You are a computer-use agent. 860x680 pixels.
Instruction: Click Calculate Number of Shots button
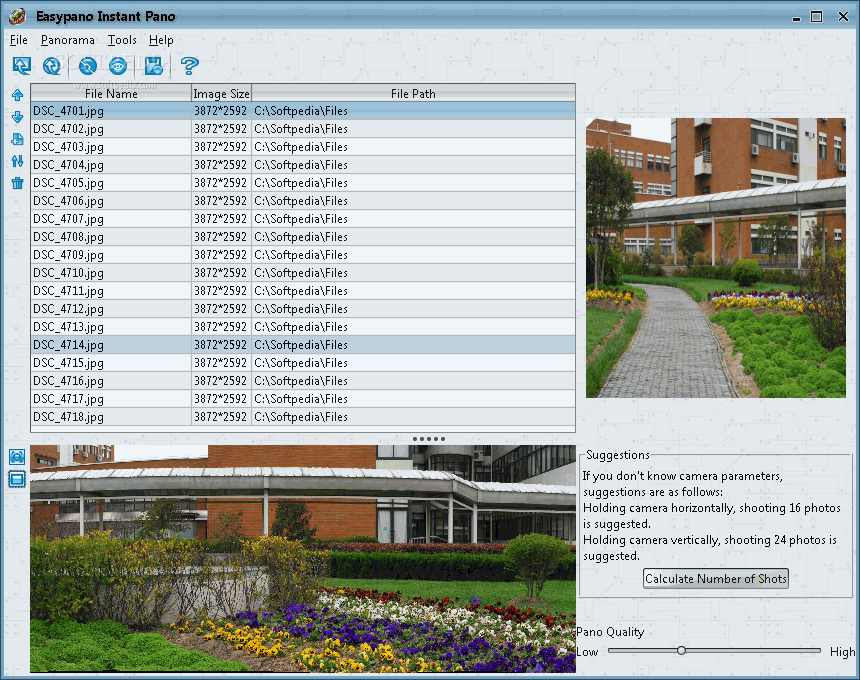point(716,579)
